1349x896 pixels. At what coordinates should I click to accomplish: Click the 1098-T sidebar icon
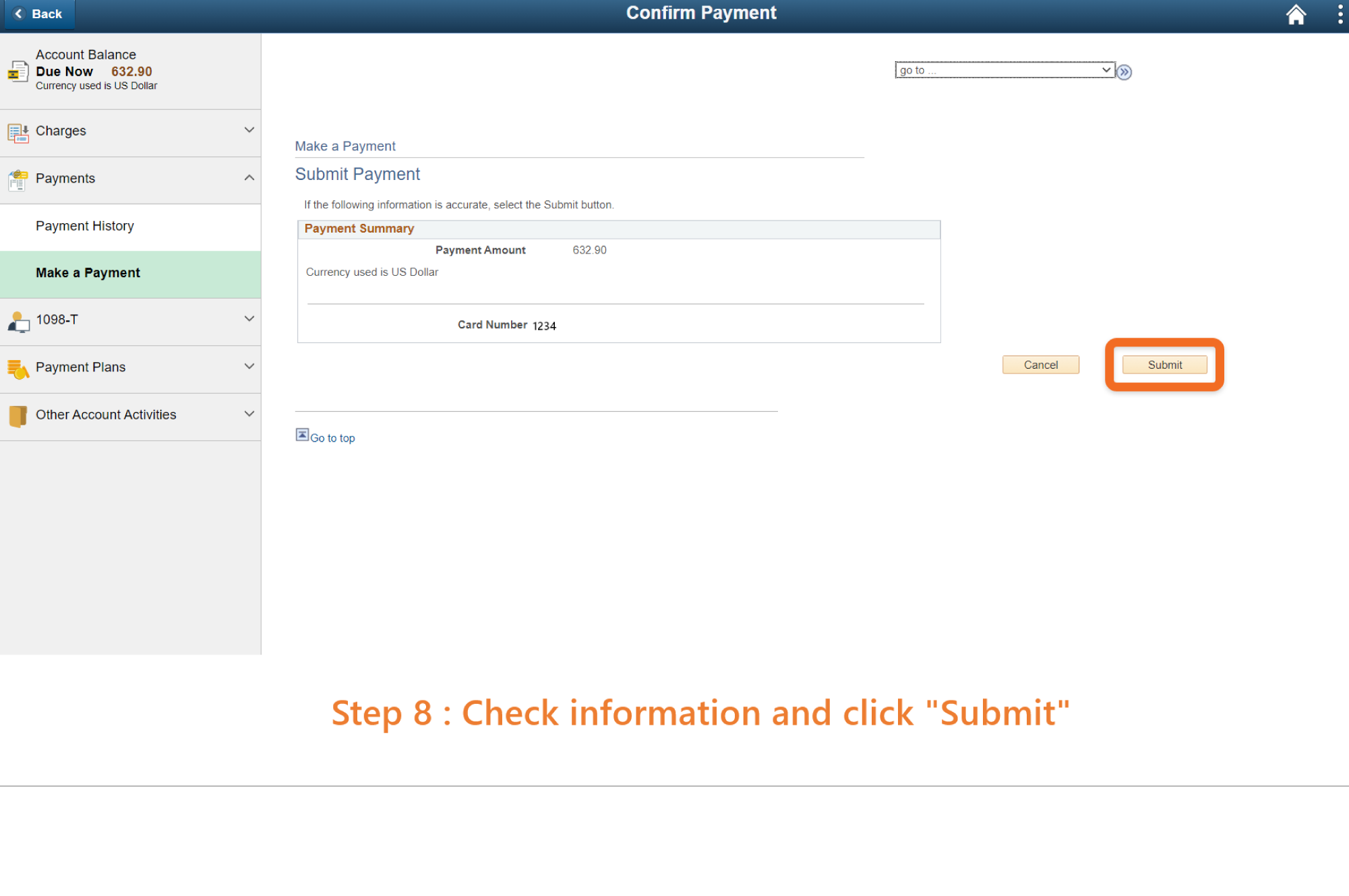click(18, 322)
